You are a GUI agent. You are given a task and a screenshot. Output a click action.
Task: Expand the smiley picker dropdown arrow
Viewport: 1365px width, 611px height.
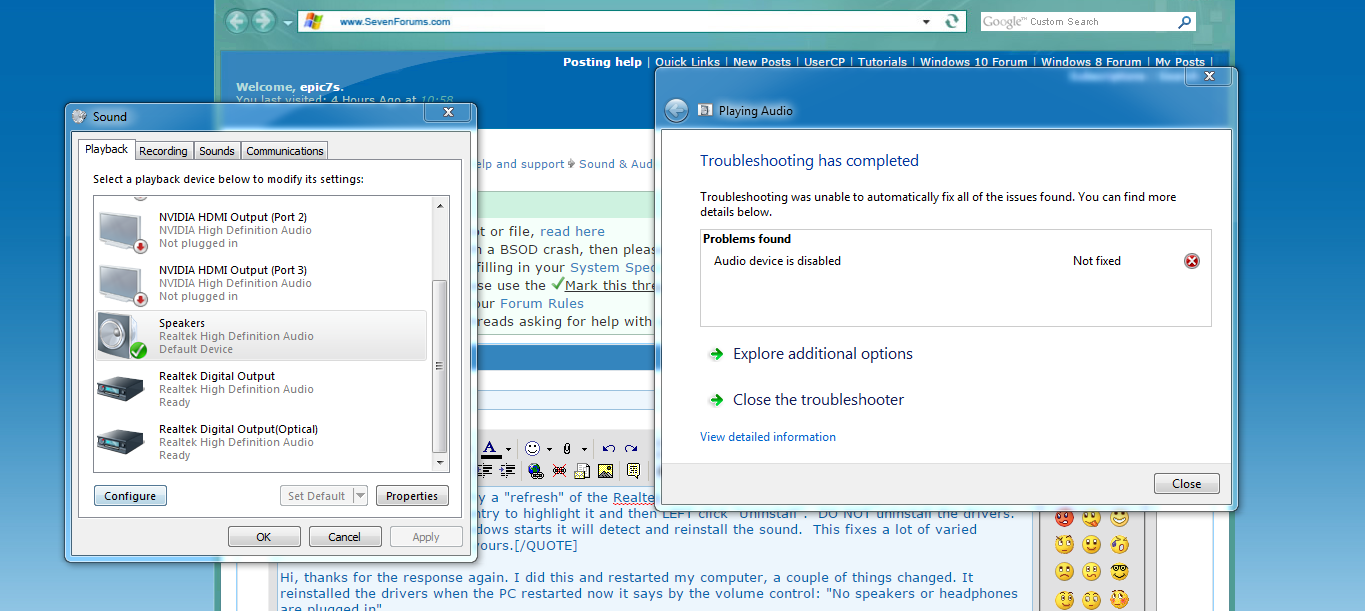[x=549, y=449]
